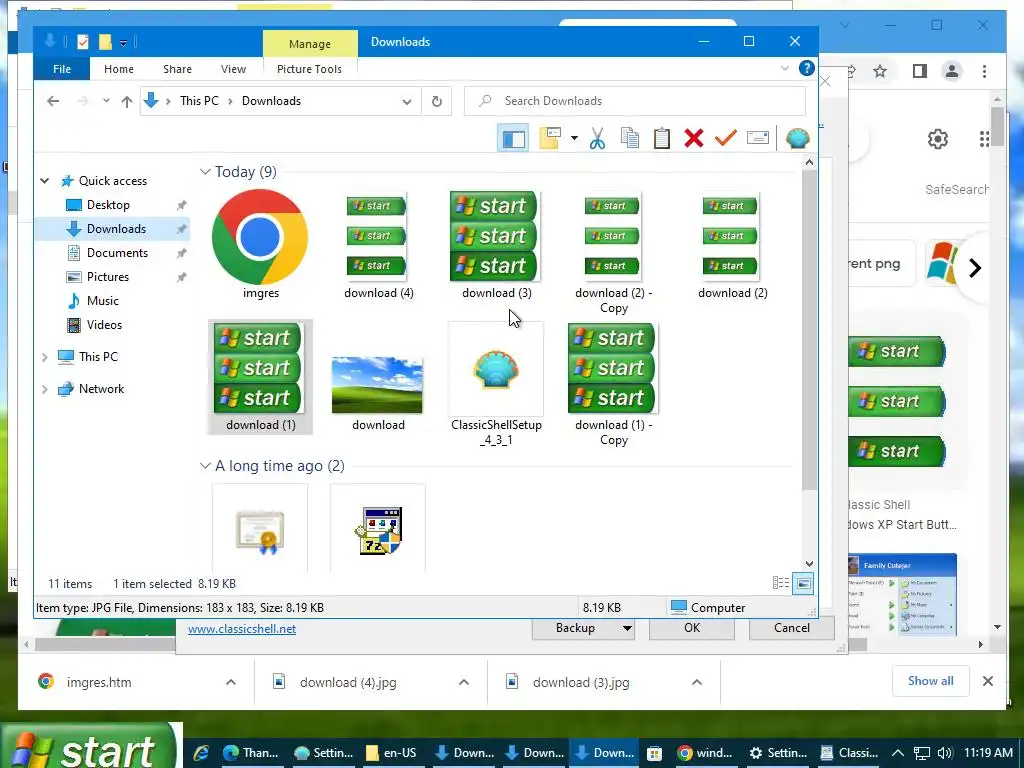Select the download landscape image file

[377, 392]
